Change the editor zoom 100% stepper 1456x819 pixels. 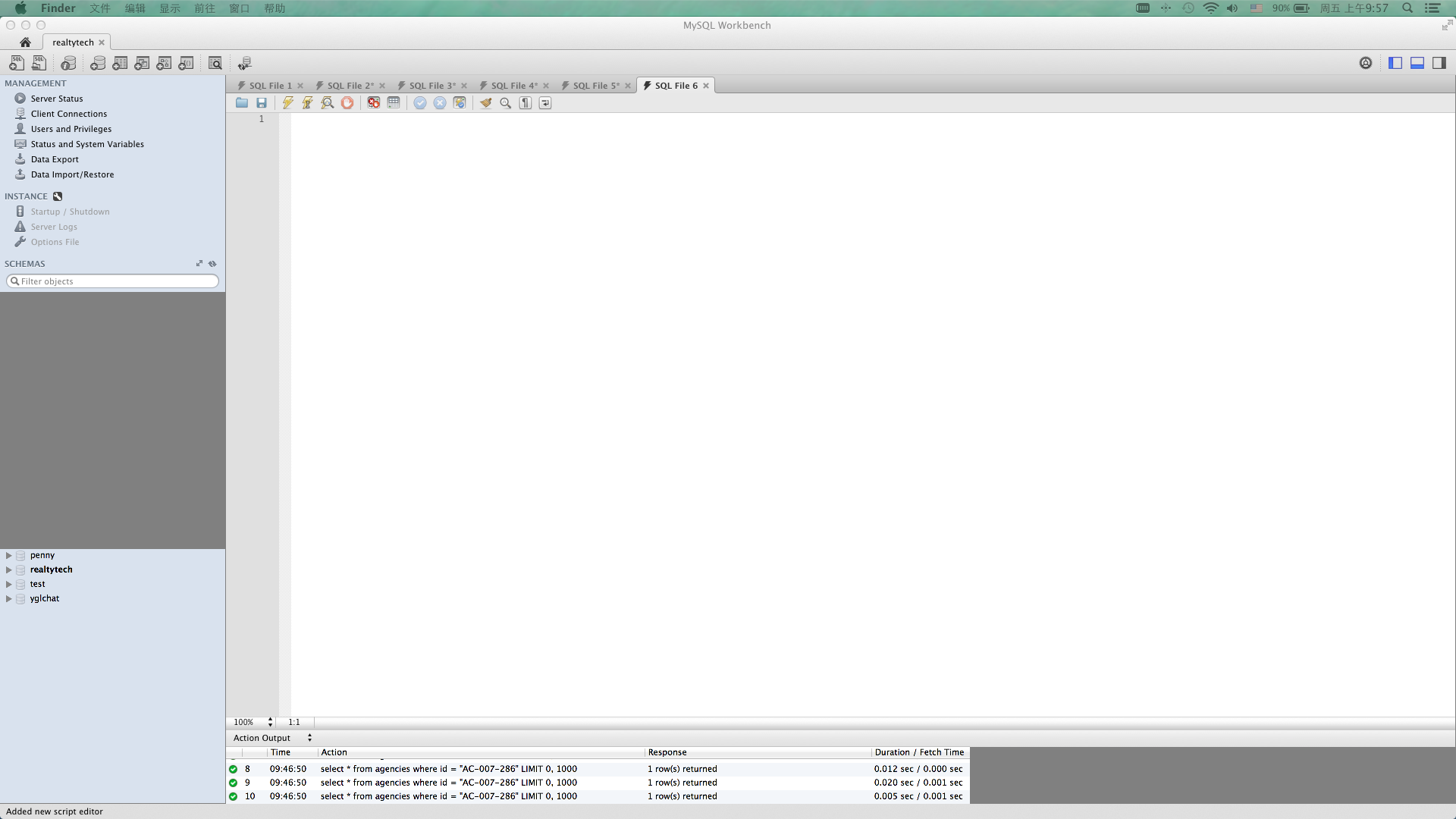[270, 723]
